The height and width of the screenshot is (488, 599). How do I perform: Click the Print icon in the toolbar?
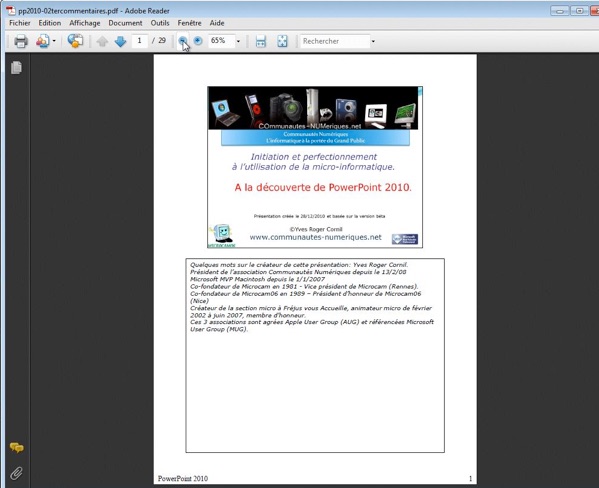point(21,41)
